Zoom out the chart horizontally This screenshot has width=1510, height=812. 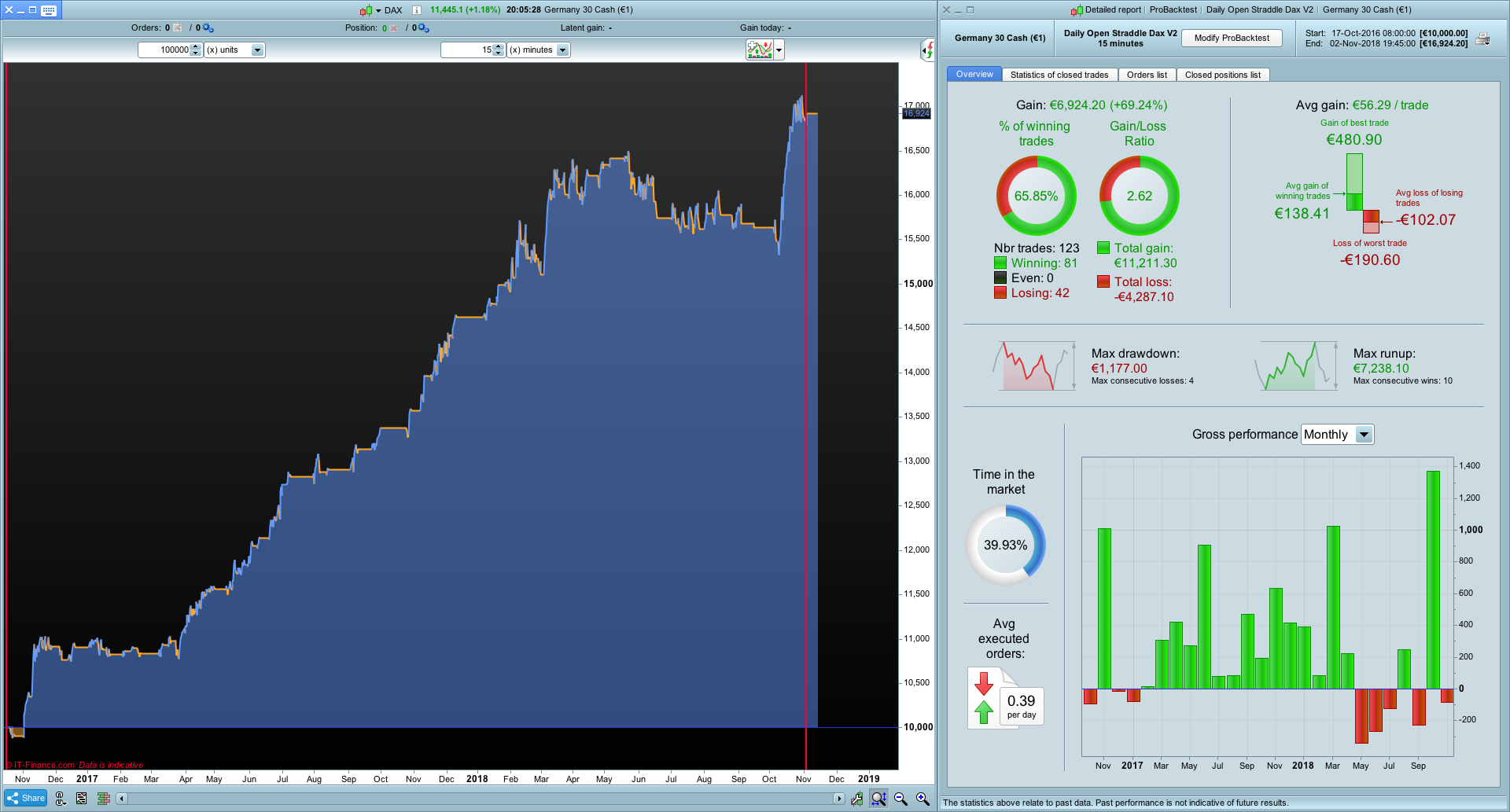pyautogui.click(x=901, y=799)
